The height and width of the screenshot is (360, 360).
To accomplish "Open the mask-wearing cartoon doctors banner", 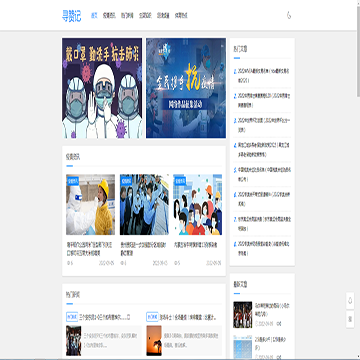I will coord(102,88).
